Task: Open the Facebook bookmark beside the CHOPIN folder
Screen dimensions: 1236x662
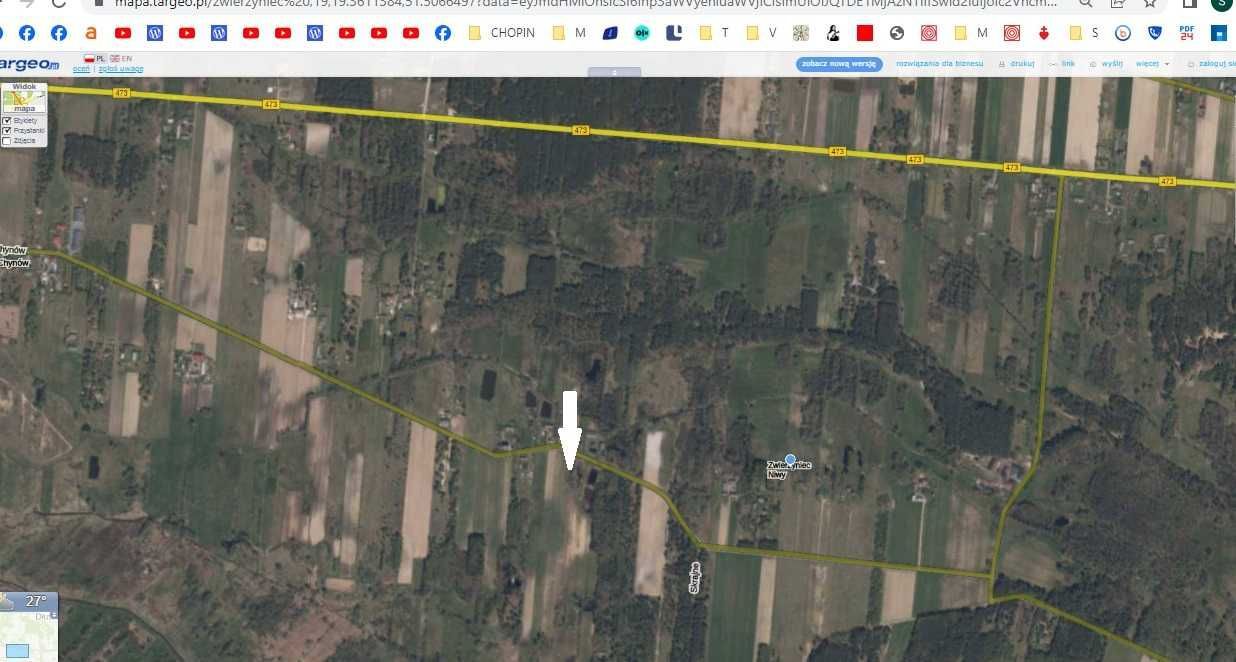Action: pos(442,33)
